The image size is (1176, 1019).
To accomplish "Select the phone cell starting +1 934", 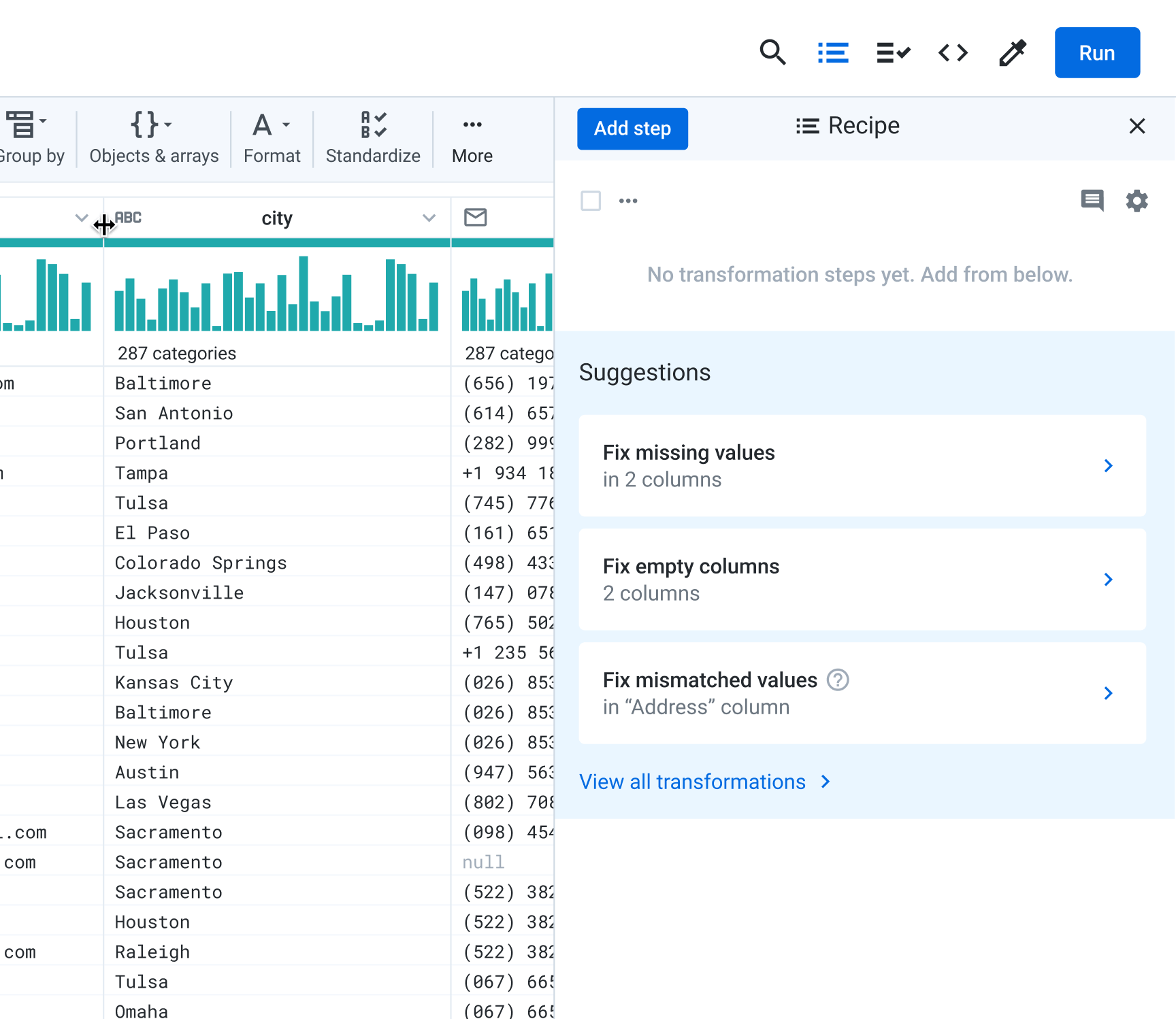I will pyautogui.click(x=503, y=473).
